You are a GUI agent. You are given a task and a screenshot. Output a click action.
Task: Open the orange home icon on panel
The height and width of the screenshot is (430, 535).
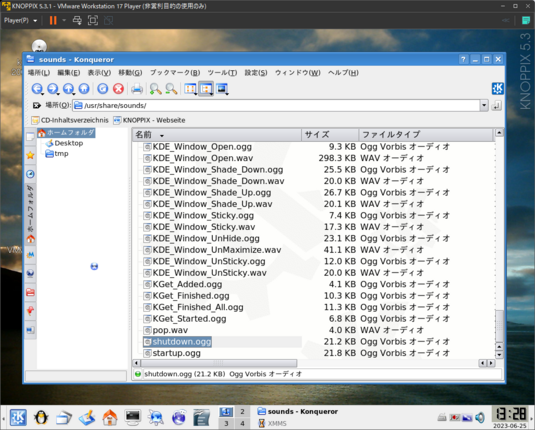pyautogui.click(x=110, y=417)
